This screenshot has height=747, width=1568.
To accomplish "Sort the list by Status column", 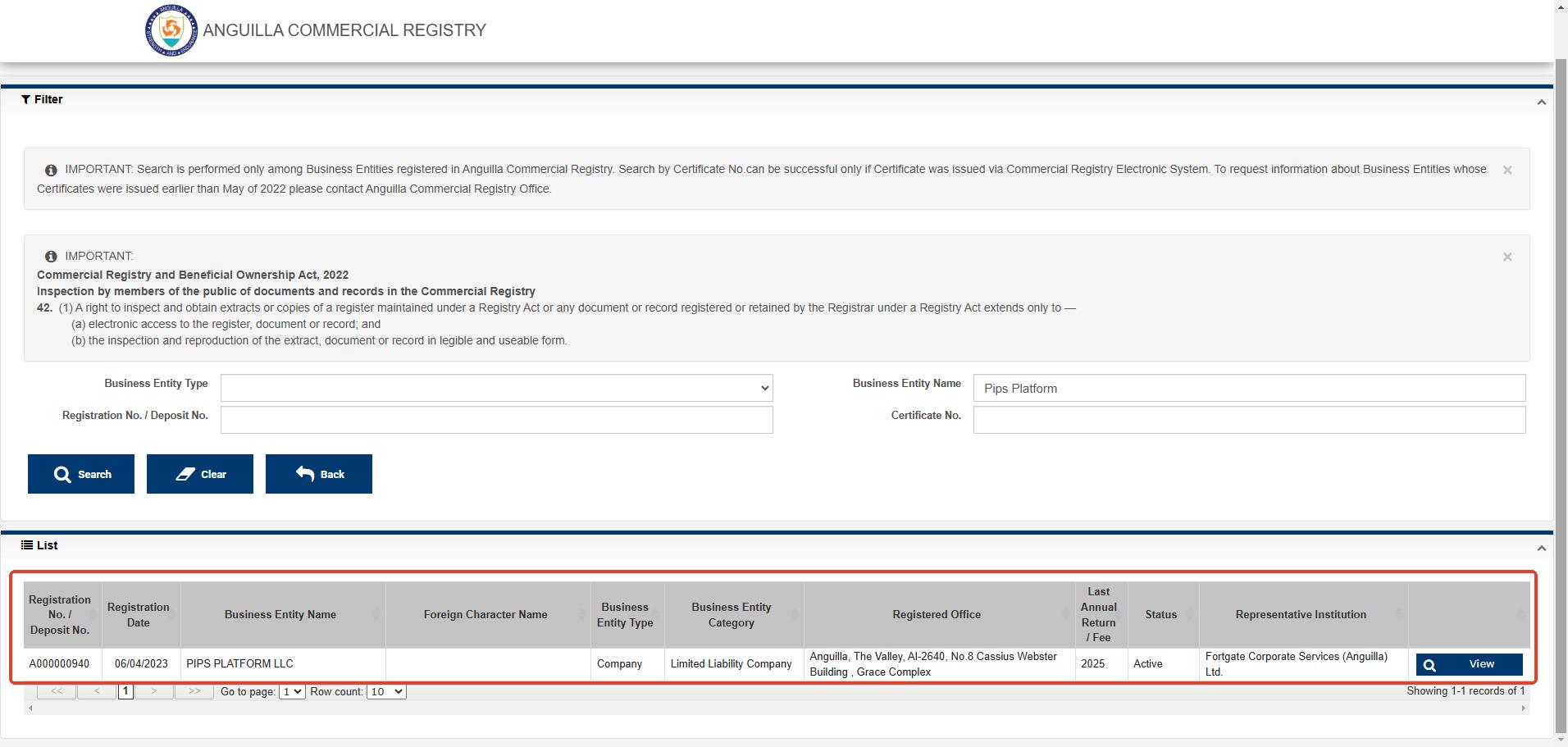I will (x=1160, y=615).
